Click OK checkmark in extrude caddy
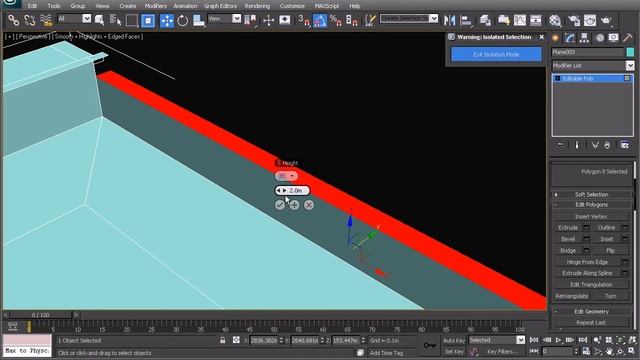Screen dimensions: 640x360 click(280, 205)
